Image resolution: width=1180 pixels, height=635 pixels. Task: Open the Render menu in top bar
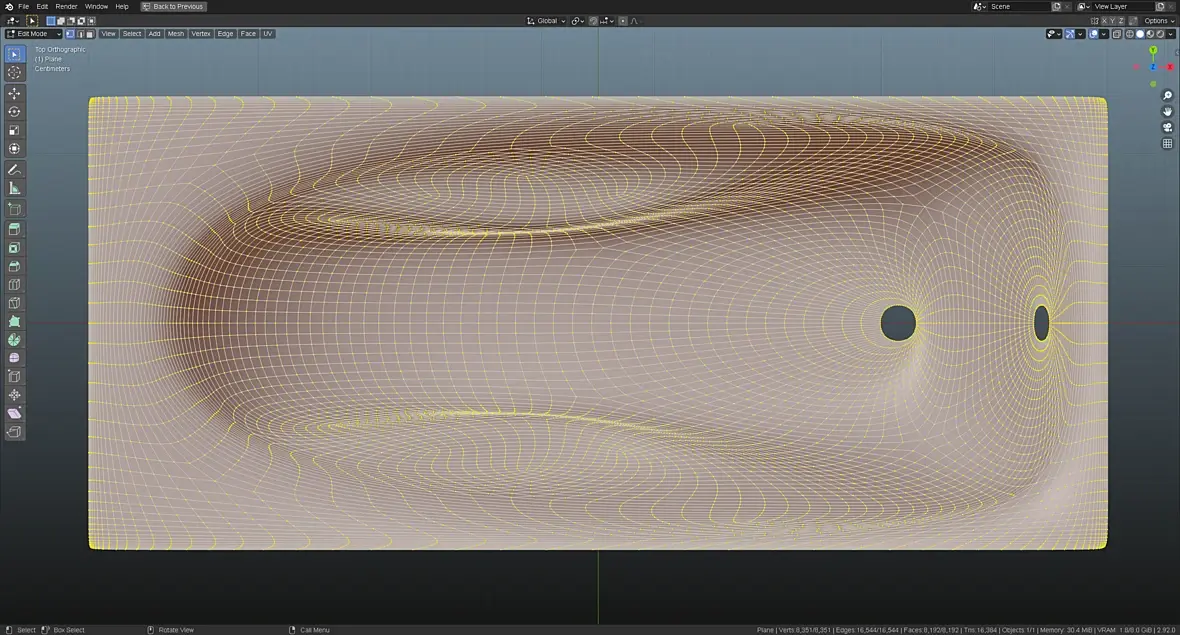66,7
